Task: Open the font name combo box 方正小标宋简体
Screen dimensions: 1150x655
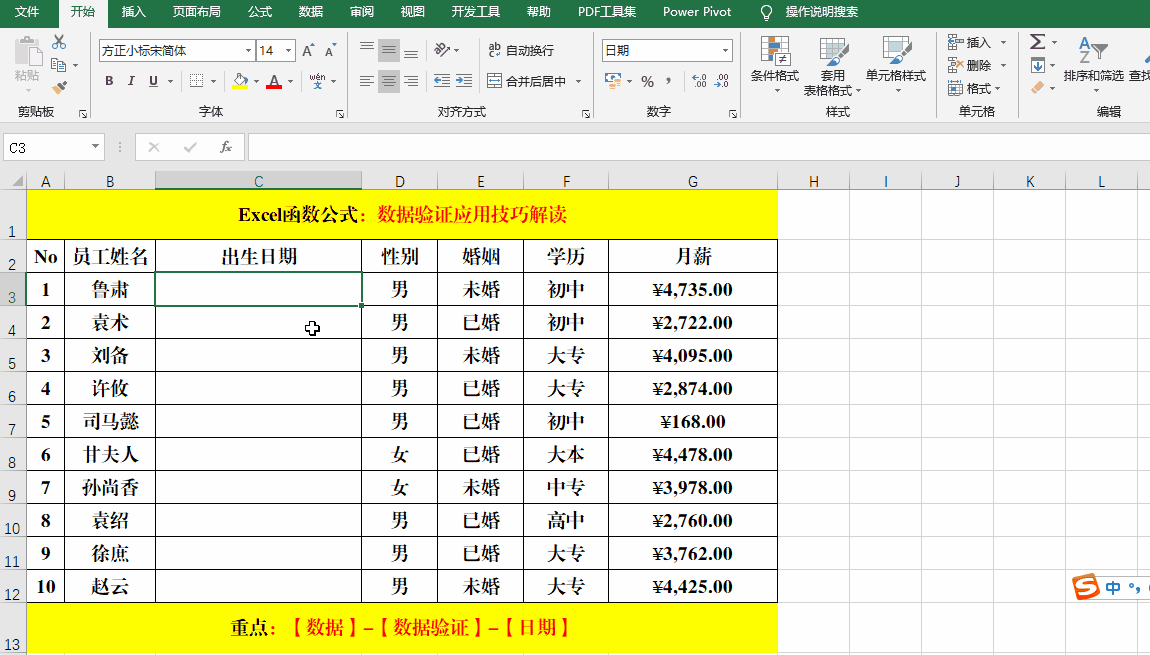Action: click(x=177, y=51)
